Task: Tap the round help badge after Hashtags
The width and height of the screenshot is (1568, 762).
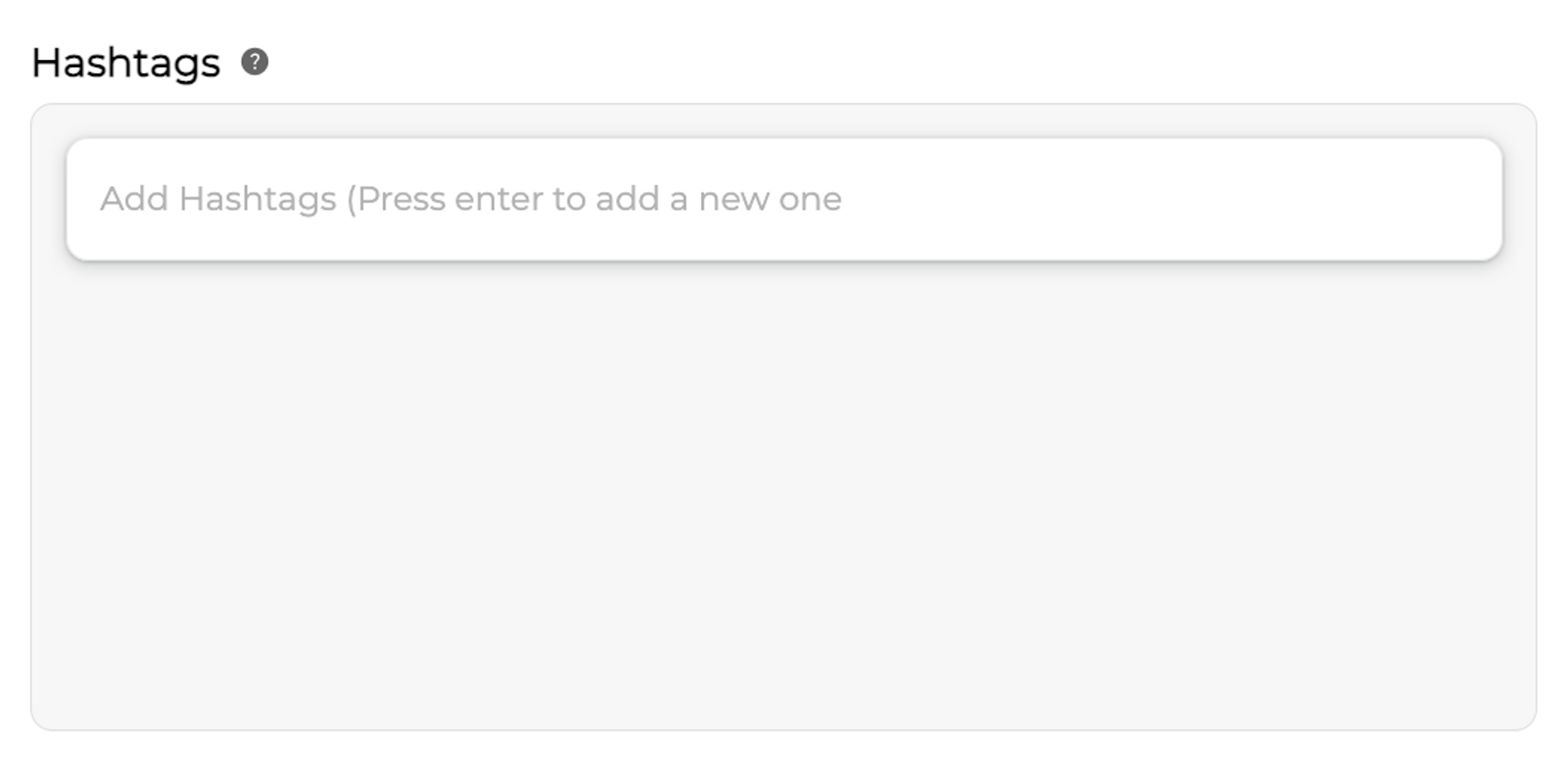Action: click(255, 62)
